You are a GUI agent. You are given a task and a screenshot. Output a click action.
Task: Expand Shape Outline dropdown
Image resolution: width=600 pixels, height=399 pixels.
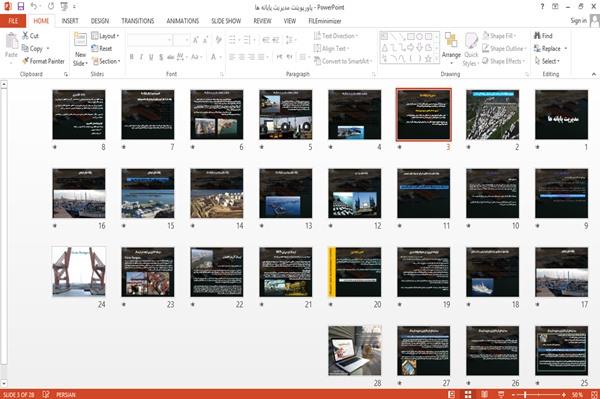505,48
